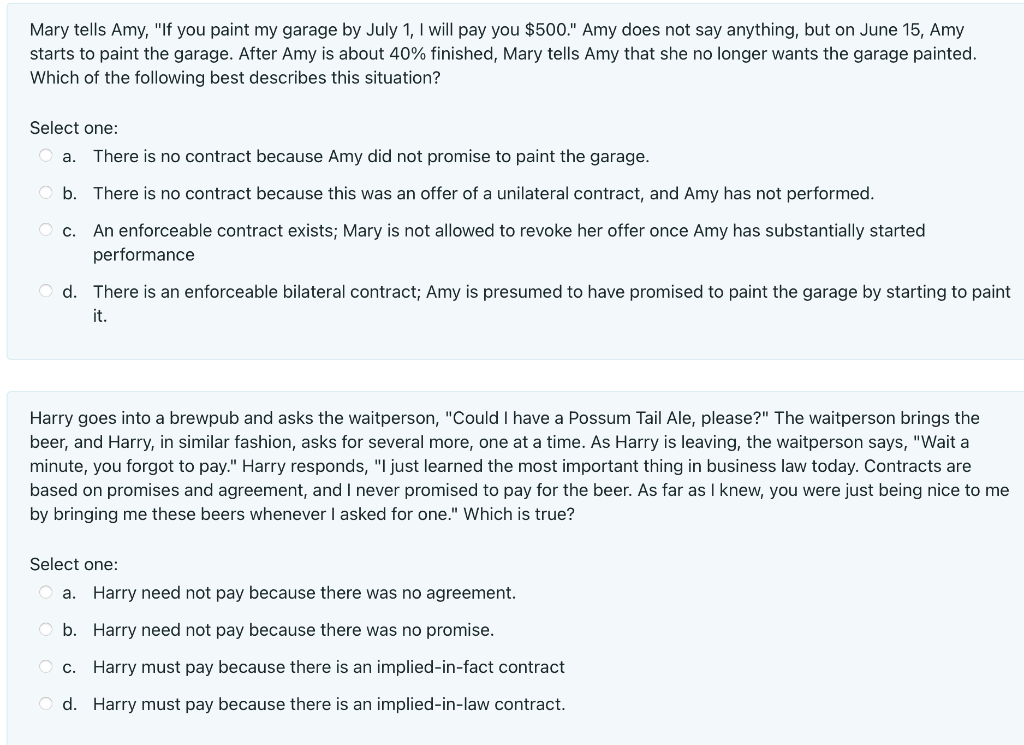
Task: Click the second 'Select one:' label
Action: click(74, 564)
